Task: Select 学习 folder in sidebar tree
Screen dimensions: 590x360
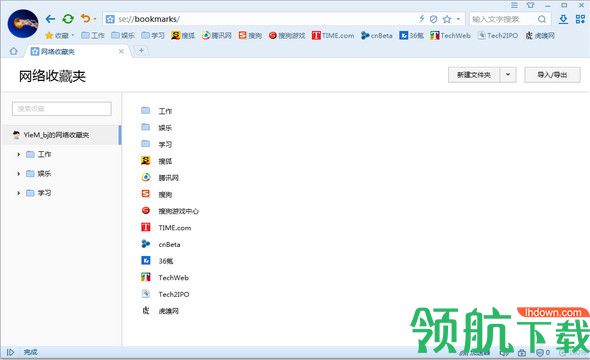Action: [x=38, y=193]
